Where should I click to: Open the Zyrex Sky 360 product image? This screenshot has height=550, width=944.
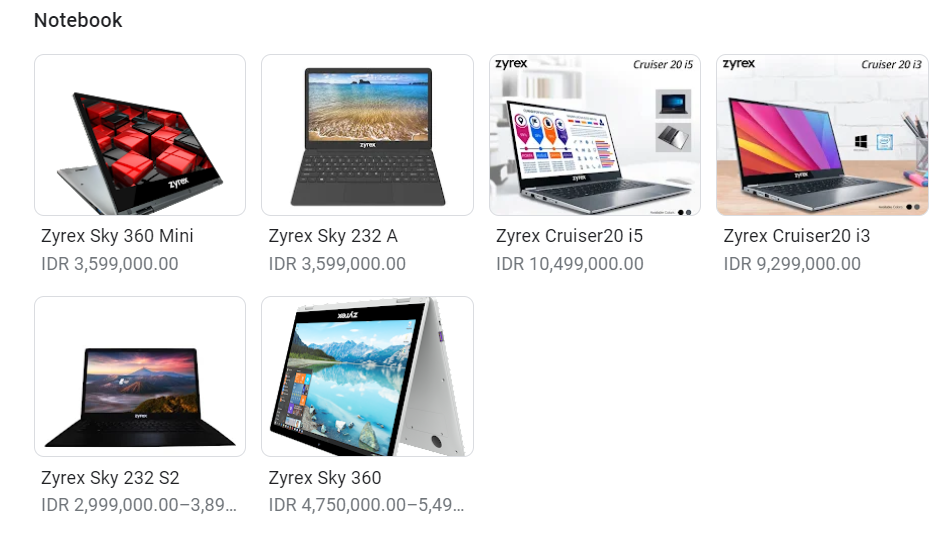[x=367, y=376]
